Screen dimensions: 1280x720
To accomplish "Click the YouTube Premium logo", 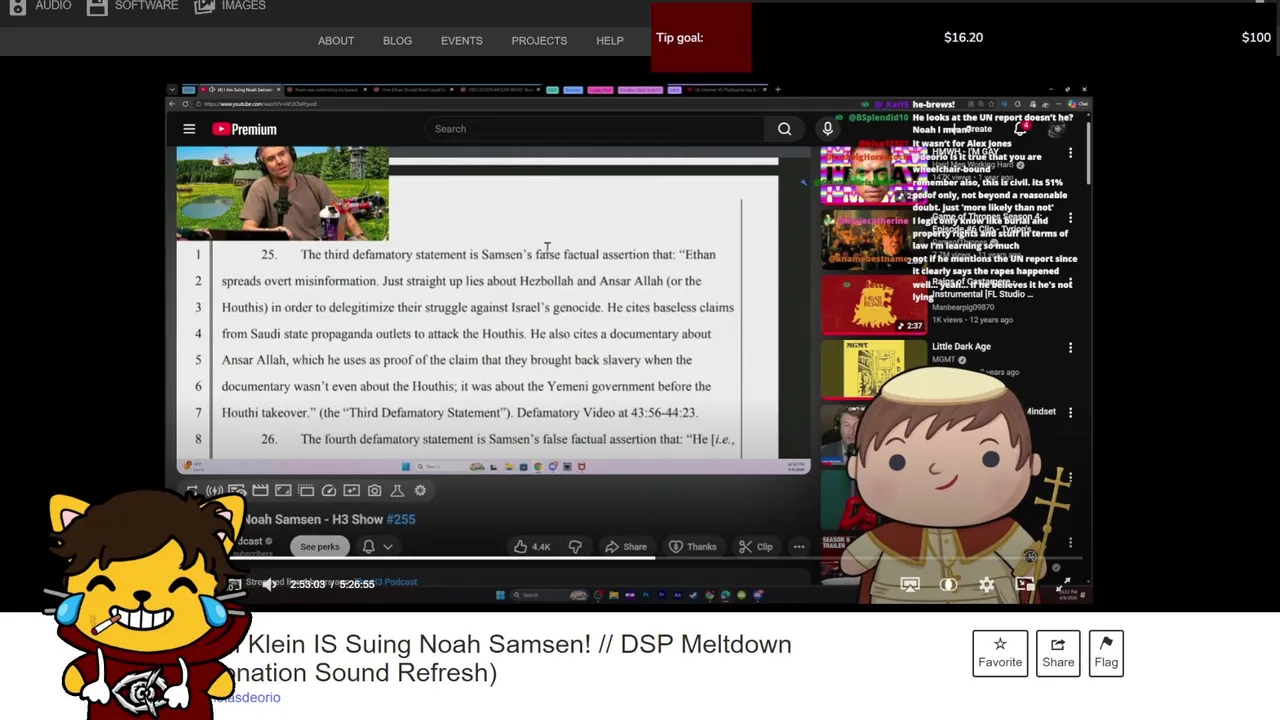I will coord(244,129).
